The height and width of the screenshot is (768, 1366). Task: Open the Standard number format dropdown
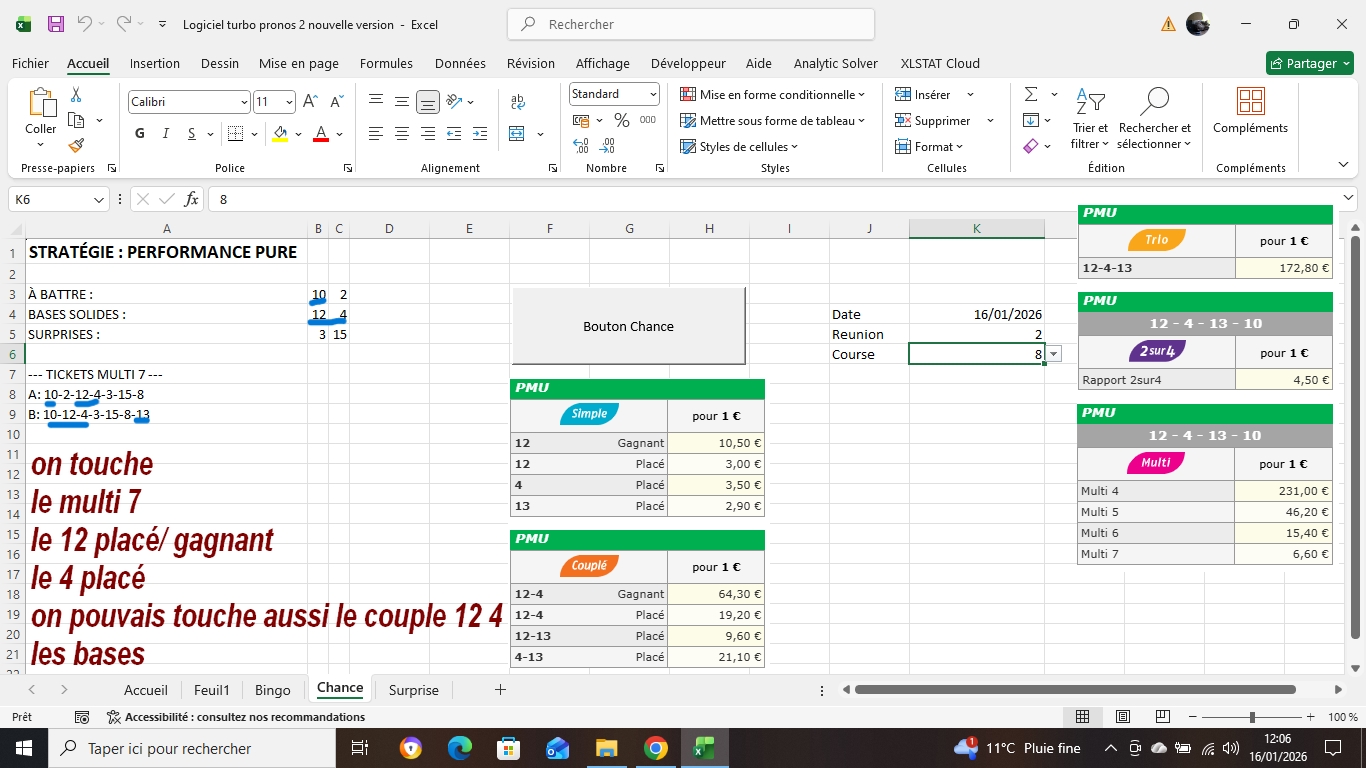point(653,94)
